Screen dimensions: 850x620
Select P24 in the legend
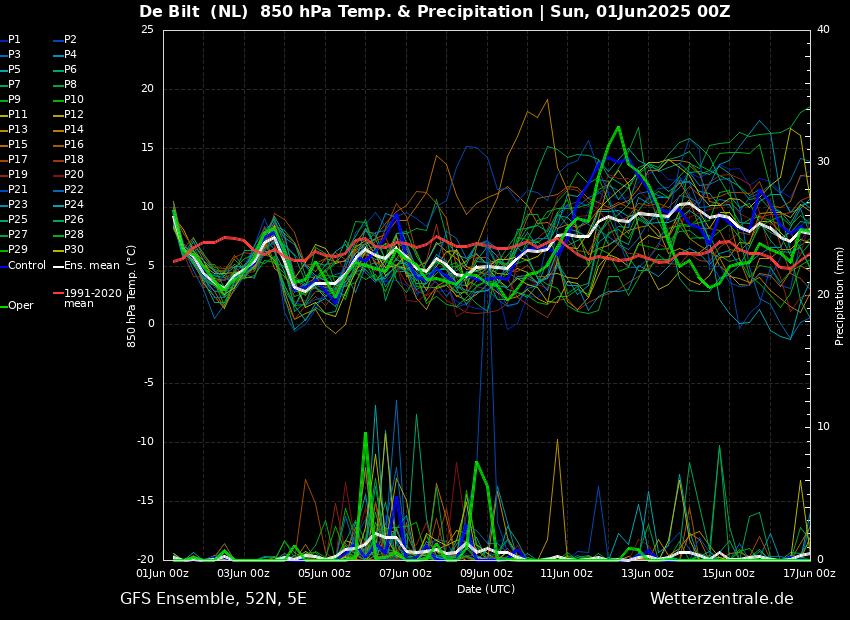[68, 204]
